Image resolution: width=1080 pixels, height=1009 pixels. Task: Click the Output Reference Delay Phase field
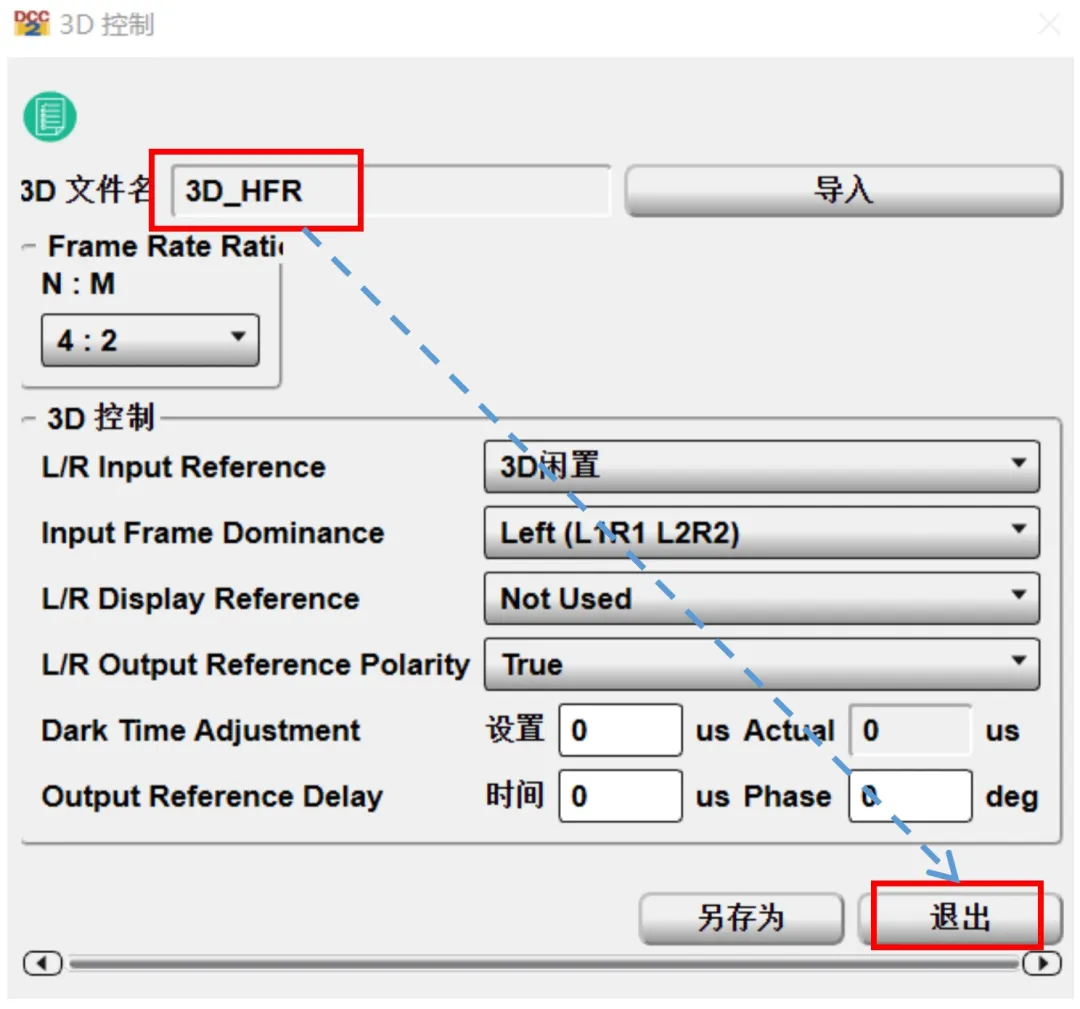pyautogui.click(x=909, y=796)
